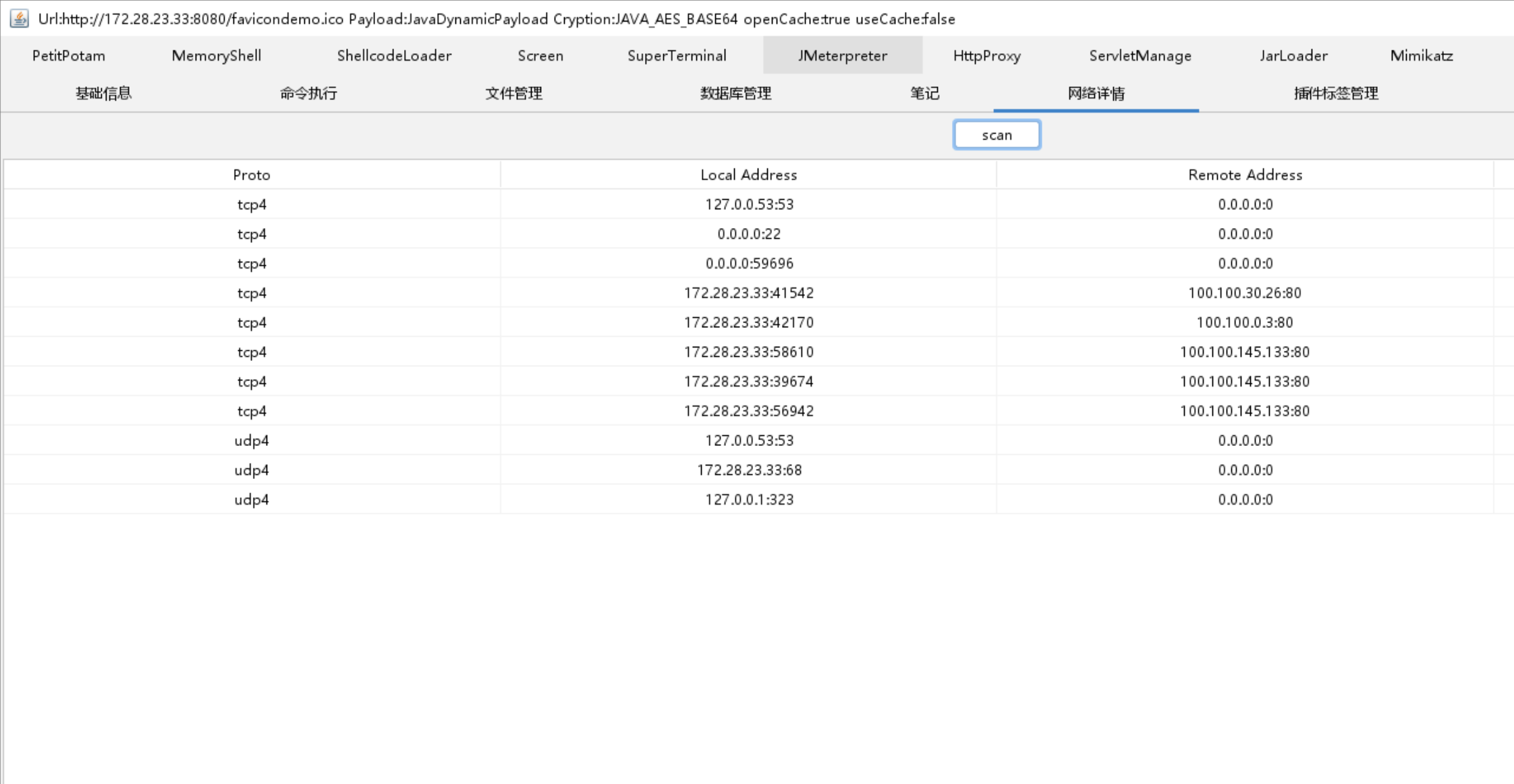
Task: Sort by Local Address column header
Action: [x=748, y=175]
